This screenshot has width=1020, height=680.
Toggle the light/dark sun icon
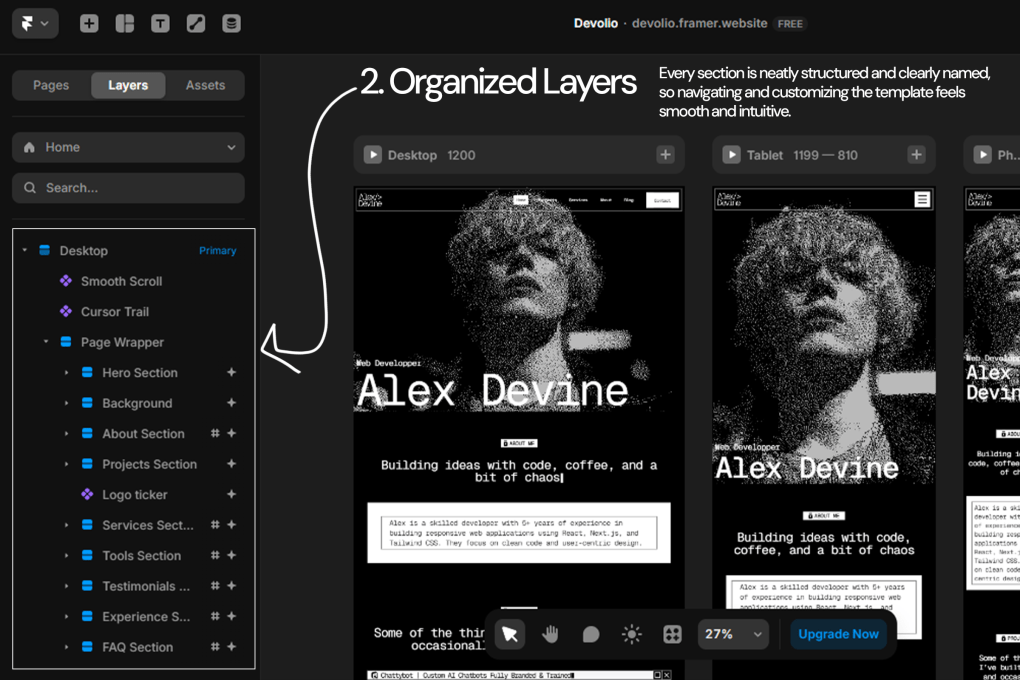tap(631, 634)
